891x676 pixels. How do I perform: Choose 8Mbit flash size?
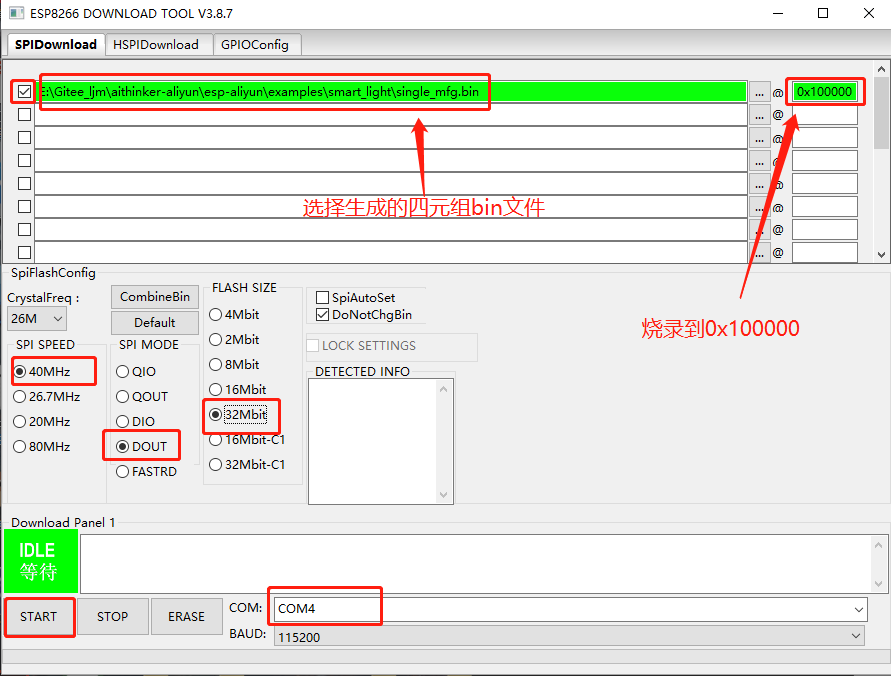pyautogui.click(x=234, y=364)
